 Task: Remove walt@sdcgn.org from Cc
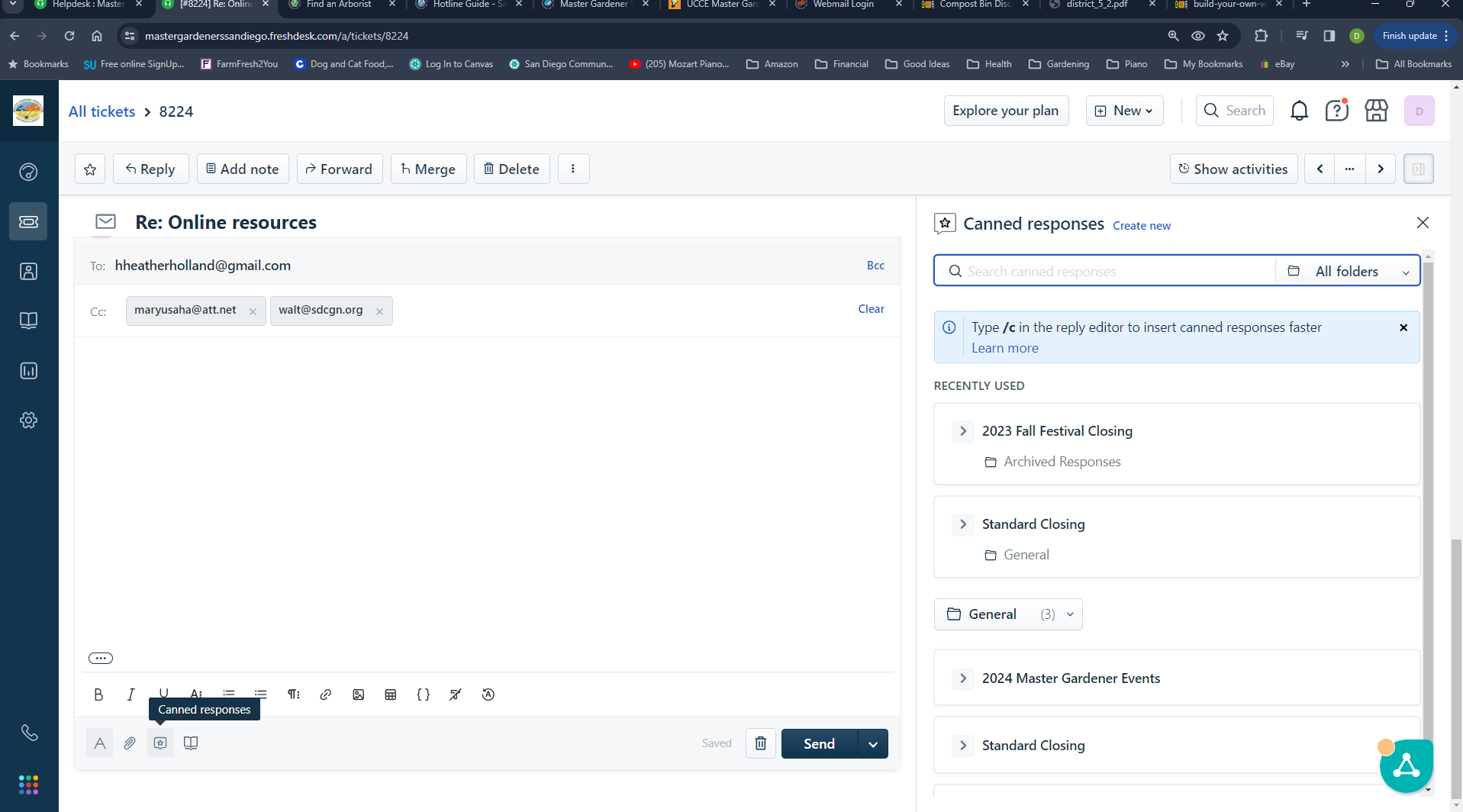(379, 311)
